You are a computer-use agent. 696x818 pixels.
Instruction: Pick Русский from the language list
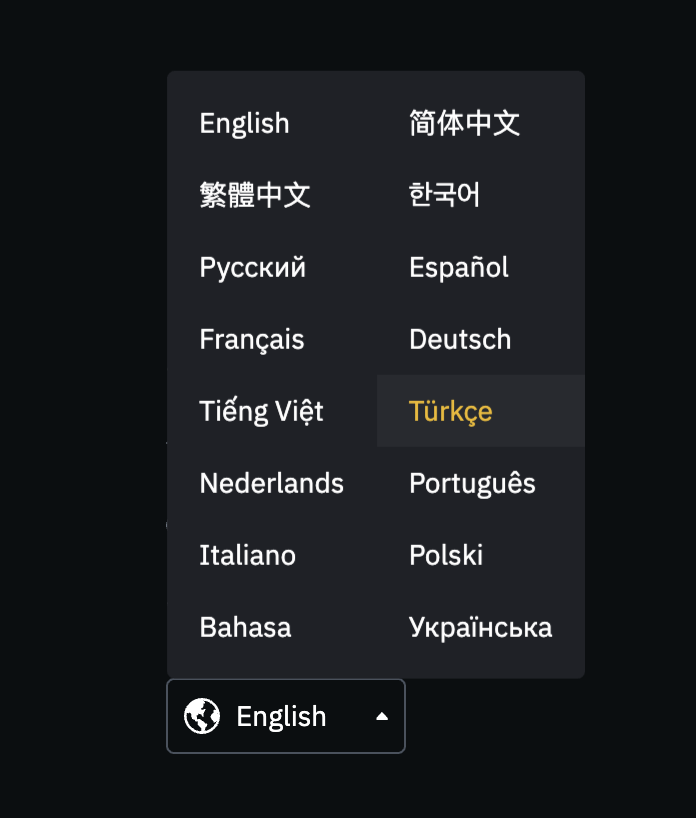click(x=253, y=268)
